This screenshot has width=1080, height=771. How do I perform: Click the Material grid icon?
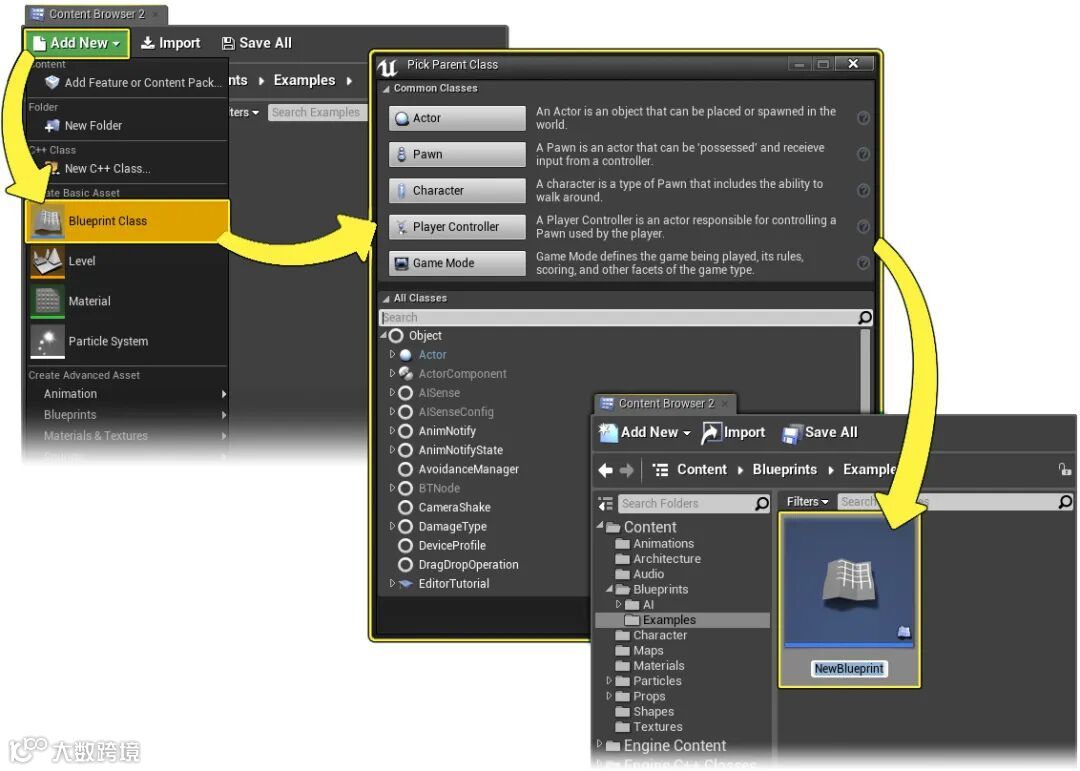(x=48, y=301)
